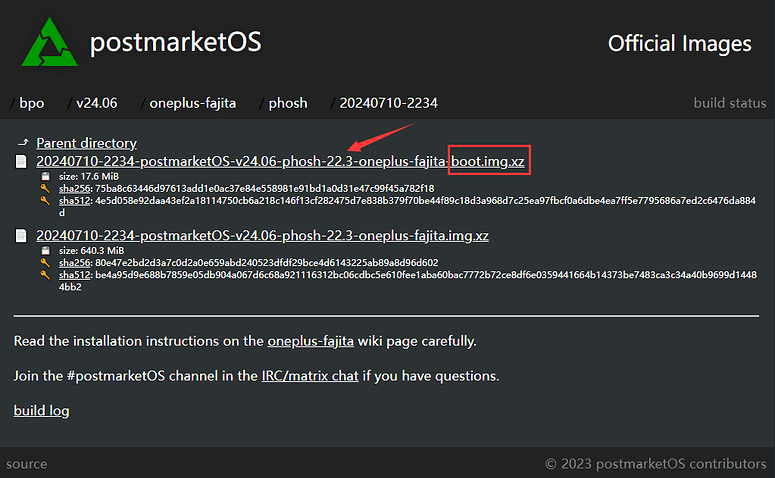The image size is (775, 478).
Task: Open the build log link
Action: (42, 410)
